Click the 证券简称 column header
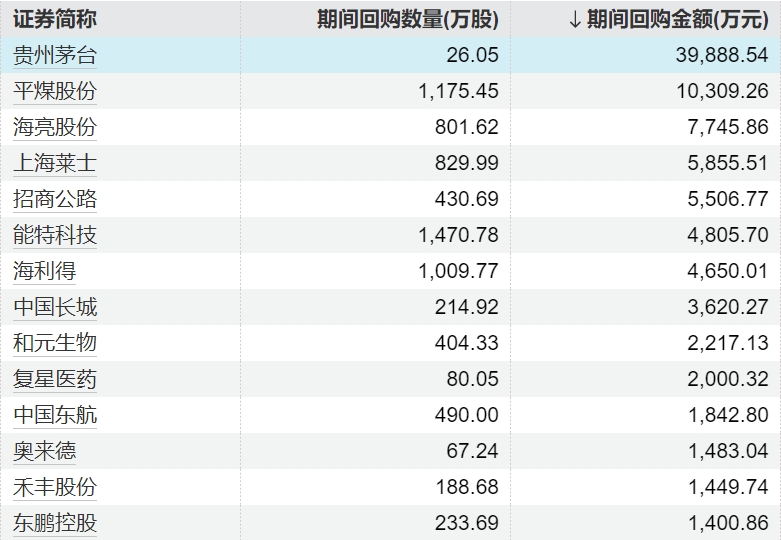 point(55,20)
